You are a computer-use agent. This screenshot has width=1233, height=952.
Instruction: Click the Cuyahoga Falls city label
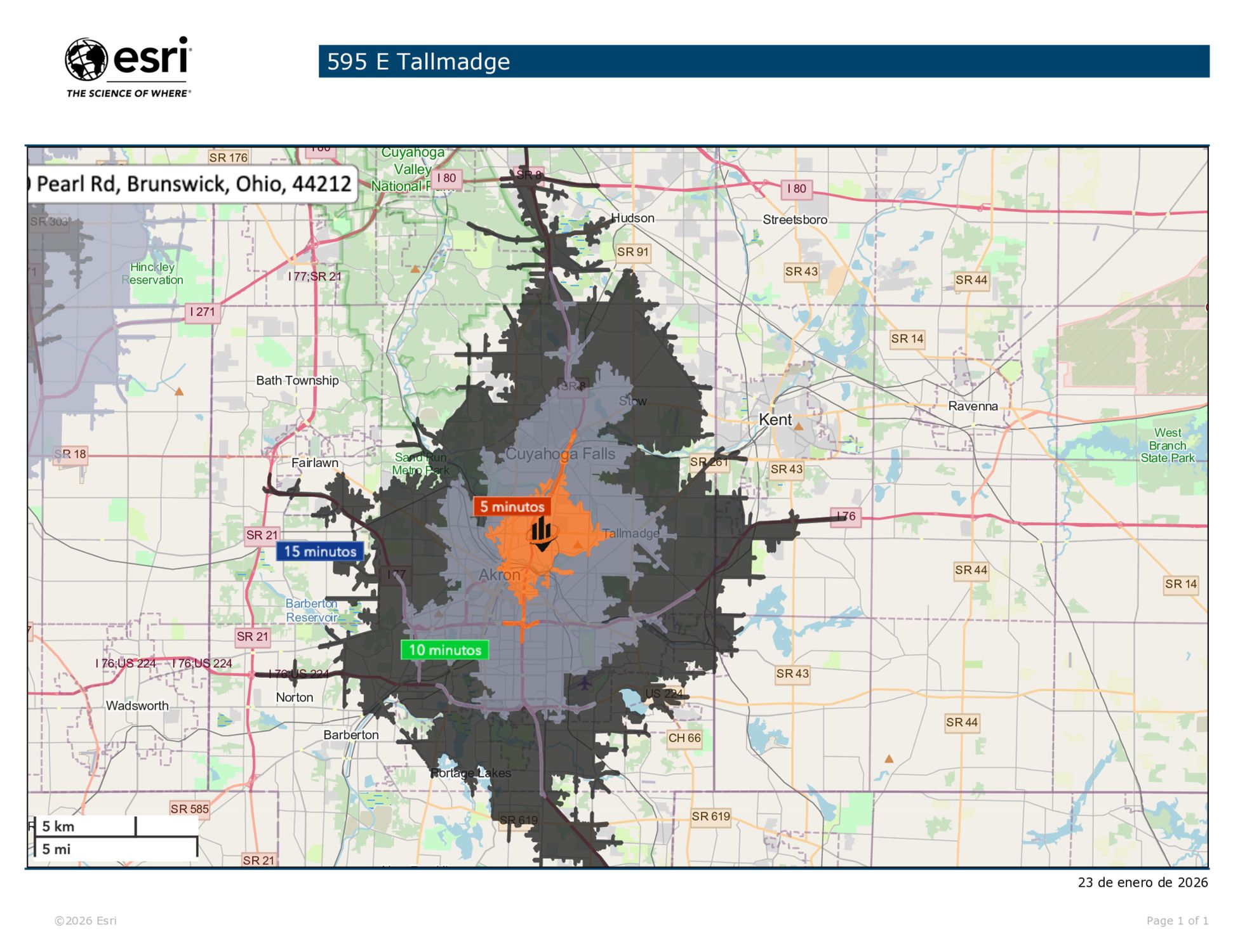[x=560, y=454]
